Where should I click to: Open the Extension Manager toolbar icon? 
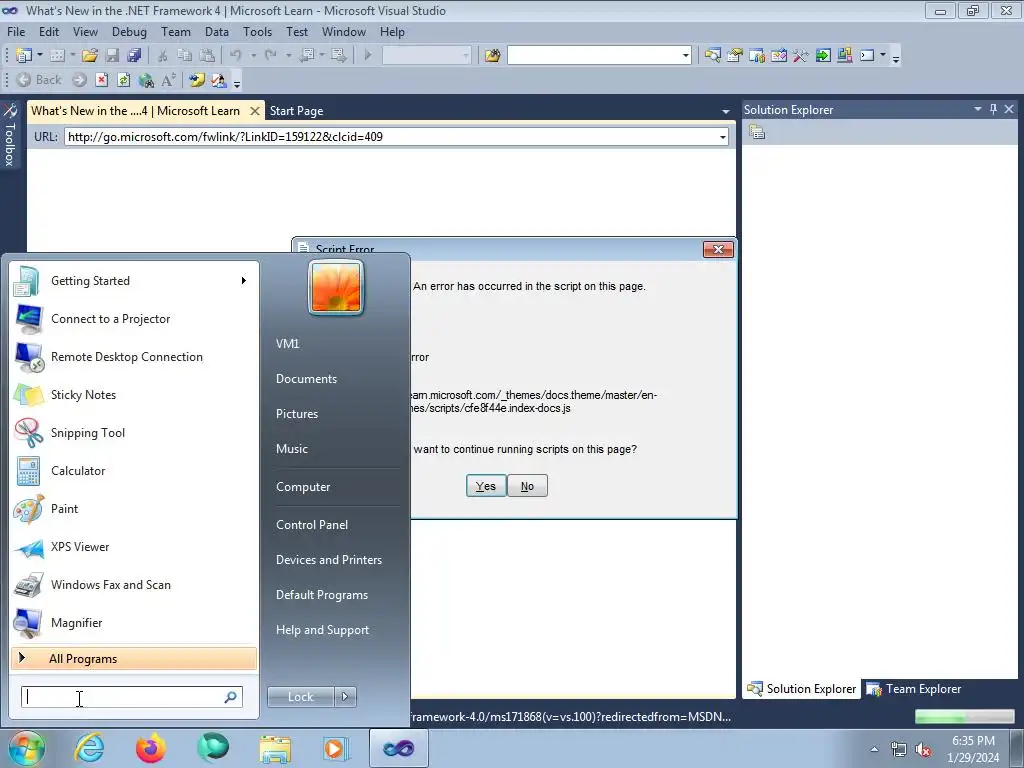[844, 56]
